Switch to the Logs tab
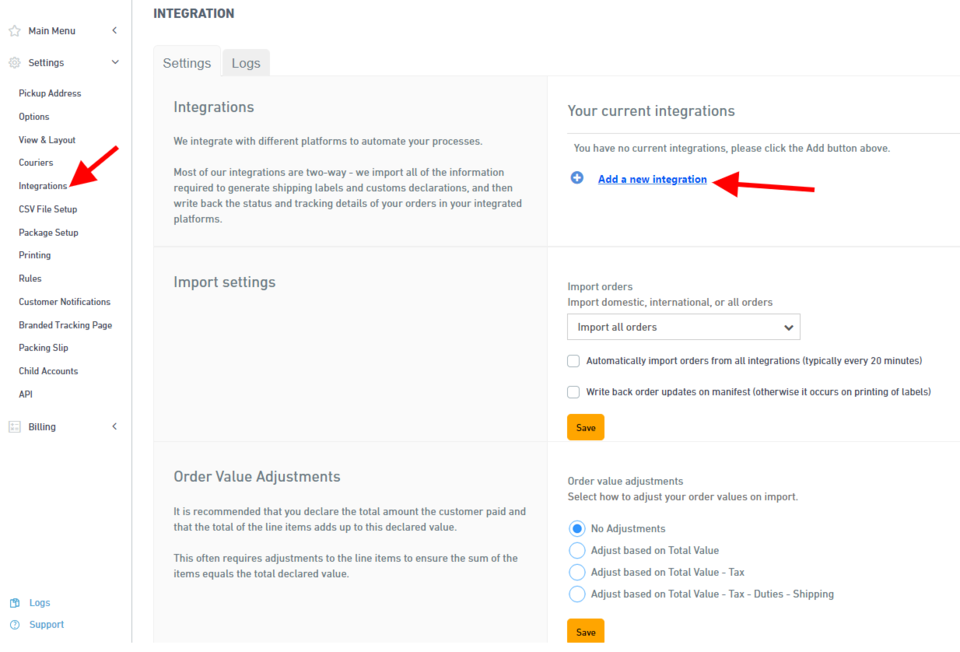 [x=246, y=63]
